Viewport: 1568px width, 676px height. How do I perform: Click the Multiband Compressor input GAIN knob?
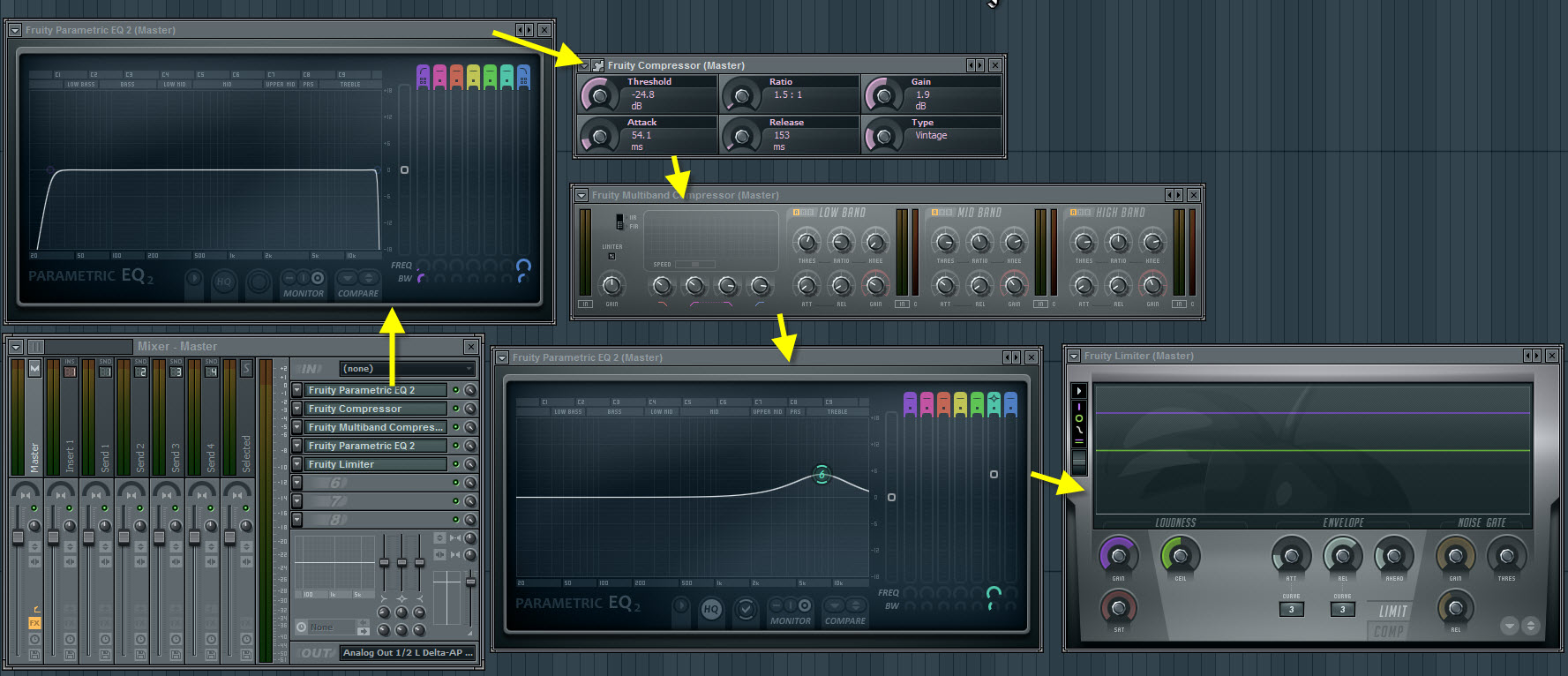tap(611, 284)
